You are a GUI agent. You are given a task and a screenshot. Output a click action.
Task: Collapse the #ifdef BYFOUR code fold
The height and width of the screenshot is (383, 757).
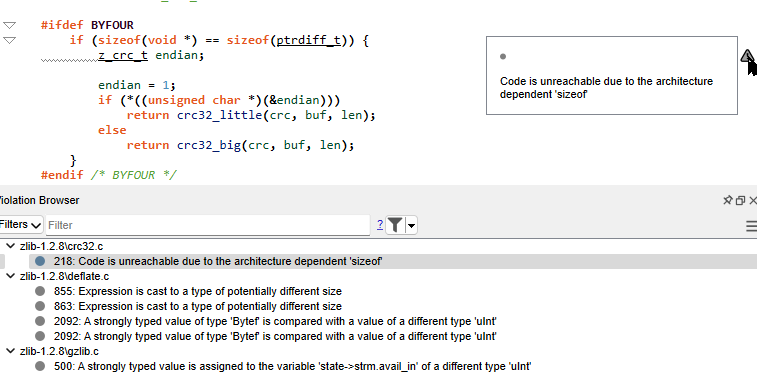(x=9, y=25)
